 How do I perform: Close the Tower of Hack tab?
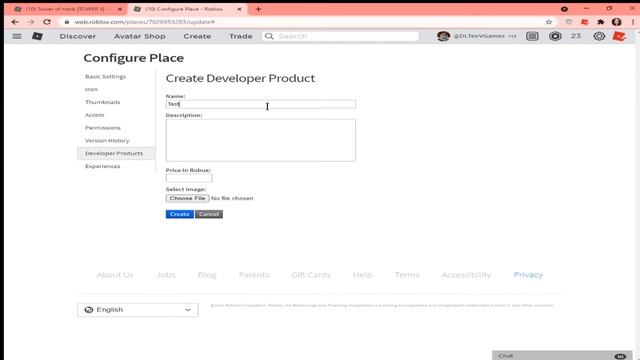pyautogui.click(x=120, y=9)
